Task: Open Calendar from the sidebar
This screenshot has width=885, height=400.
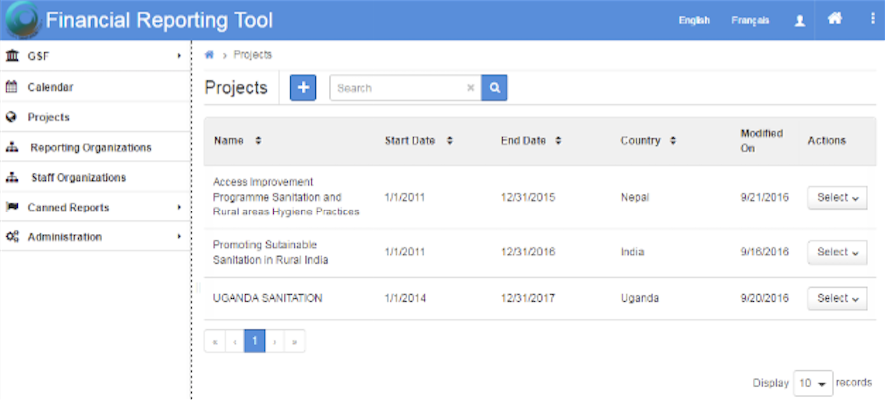Action: pos(50,87)
